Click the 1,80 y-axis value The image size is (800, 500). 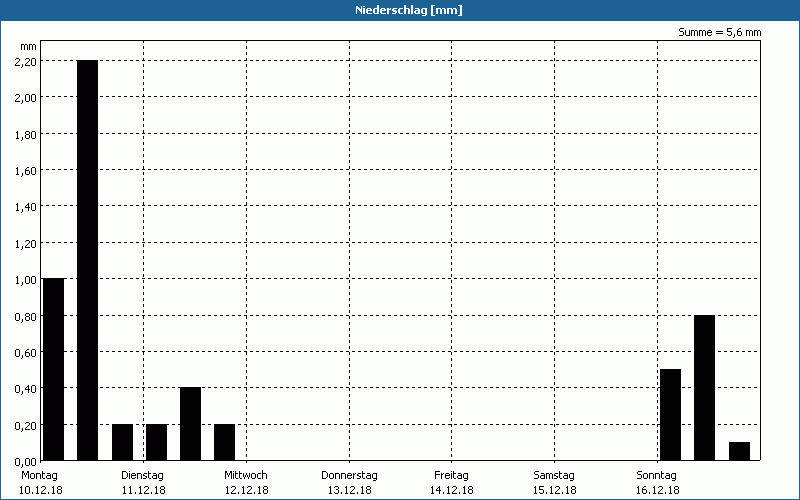(x=26, y=135)
